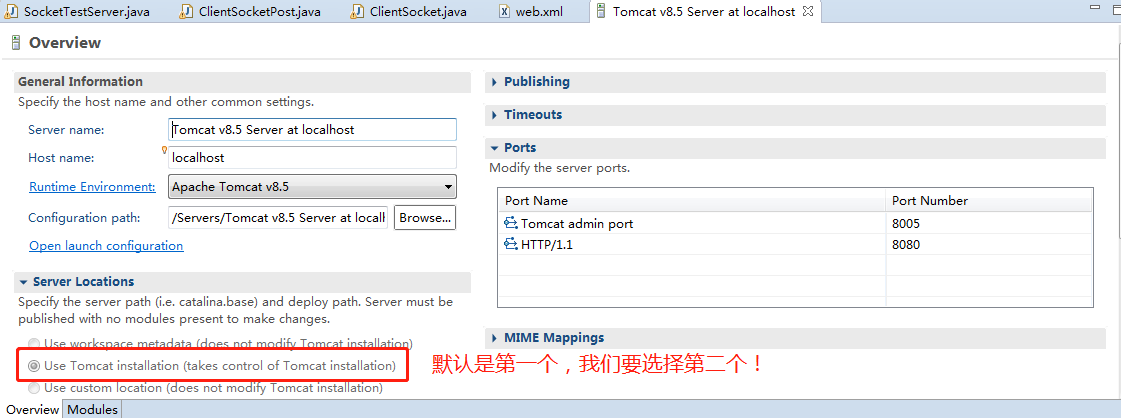Collapse the Server Locations section
Image resolution: width=1121 pixels, height=418 pixels.
click(x=25, y=282)
